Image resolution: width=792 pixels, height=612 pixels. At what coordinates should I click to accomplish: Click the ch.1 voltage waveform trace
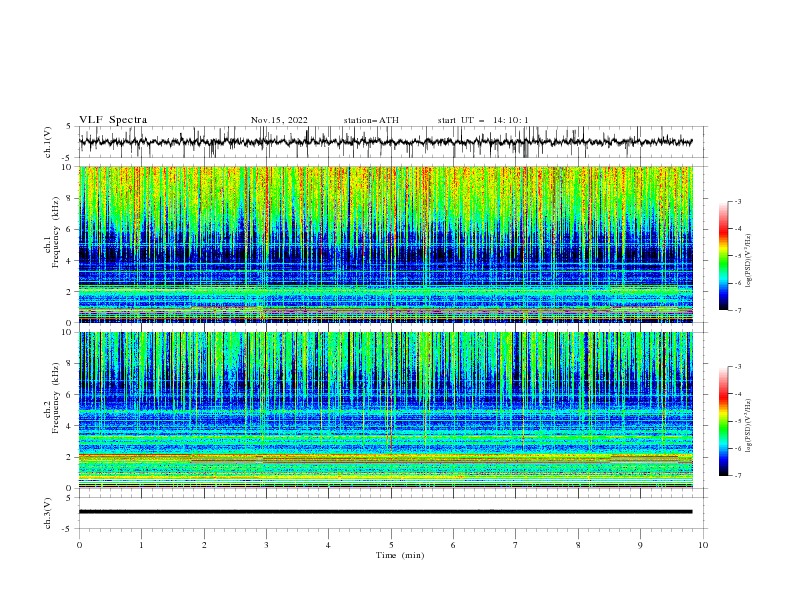pyautogui.click(x=385, y=142)
